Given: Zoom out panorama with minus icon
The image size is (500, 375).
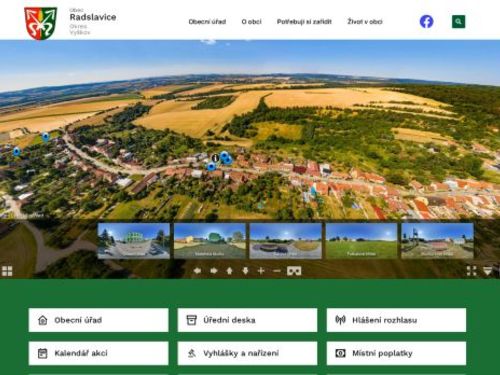Looking at the screenshot, I should click(277, 271).
